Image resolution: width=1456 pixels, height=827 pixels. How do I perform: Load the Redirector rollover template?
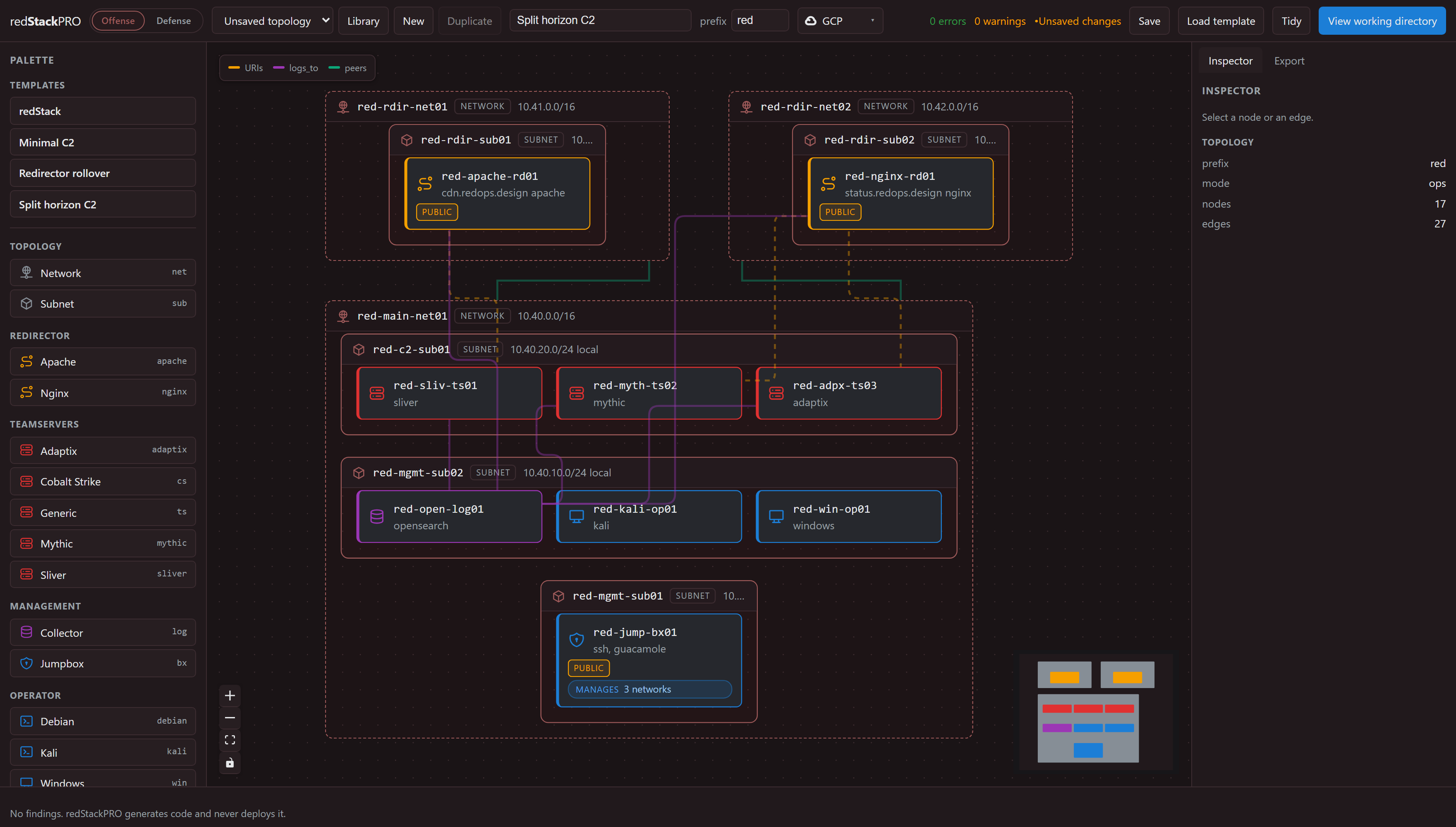[103, 173]
